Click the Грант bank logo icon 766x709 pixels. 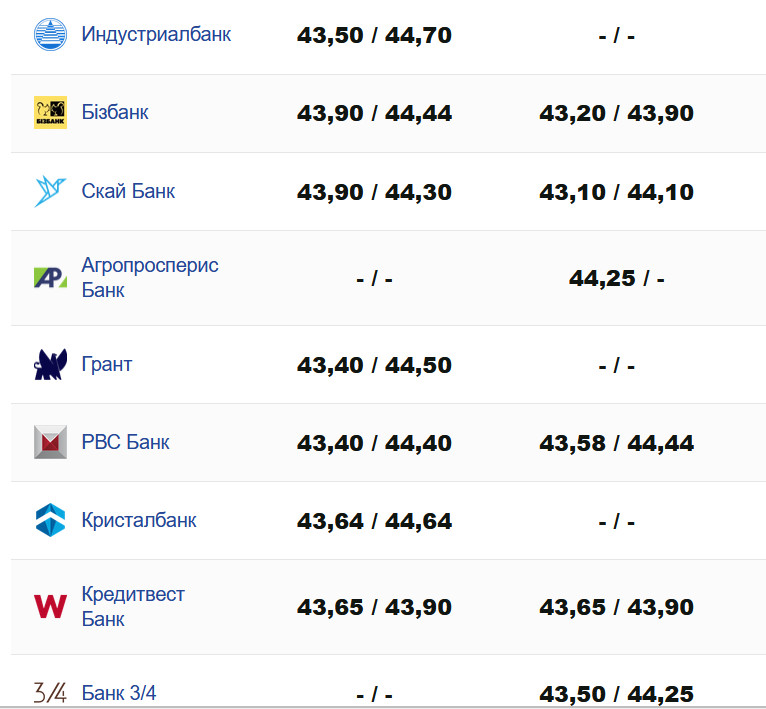pos(50,365)
